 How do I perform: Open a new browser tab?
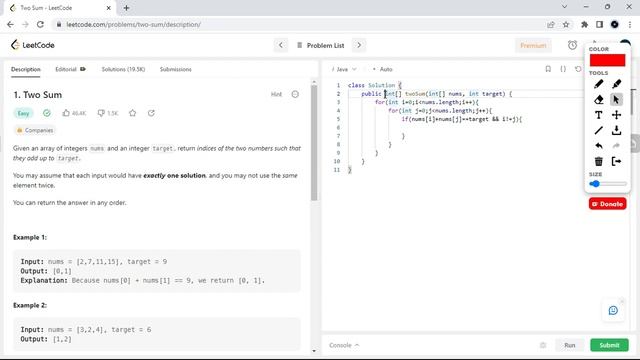pos(126,8)
